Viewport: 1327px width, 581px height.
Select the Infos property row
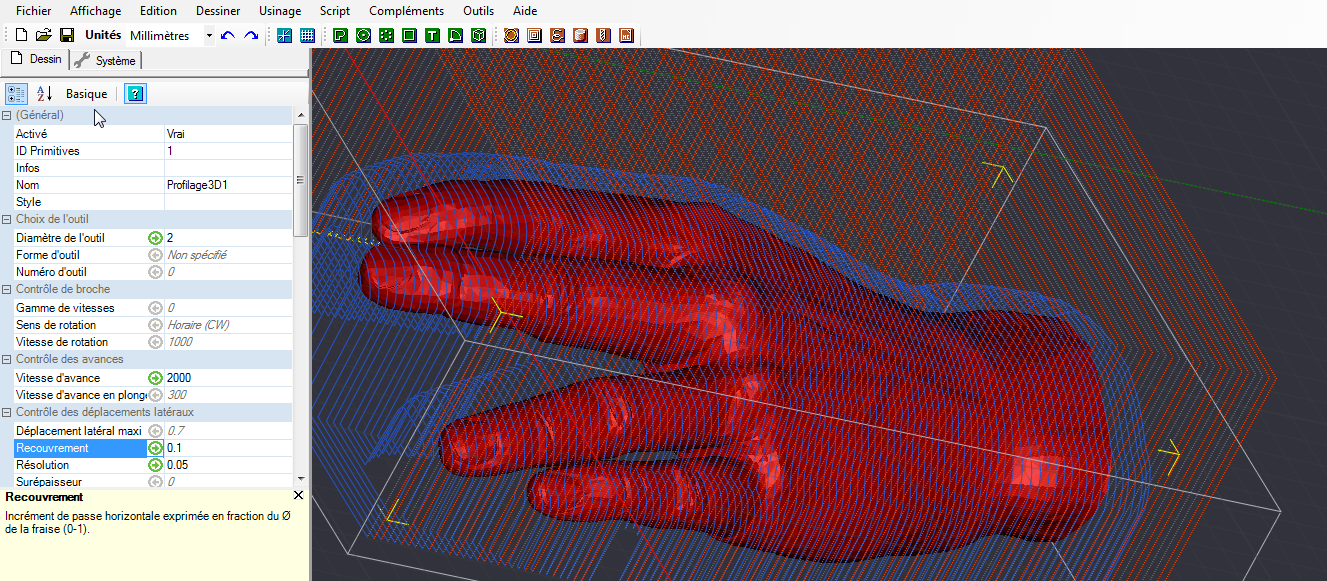[x=152, y=168]
